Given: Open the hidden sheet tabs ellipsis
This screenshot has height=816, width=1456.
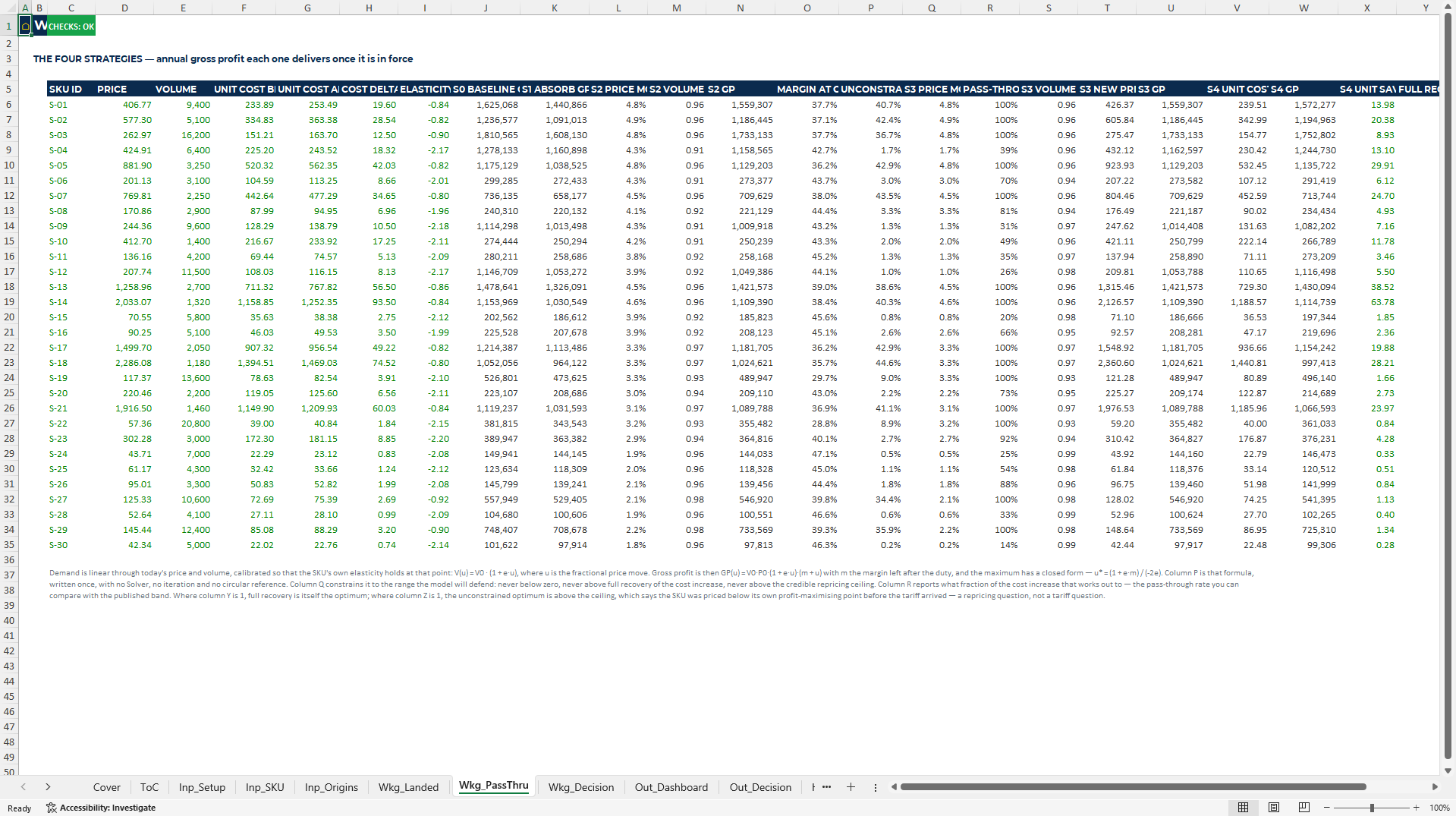Looking at the screenshot, I should click(826, 787).
